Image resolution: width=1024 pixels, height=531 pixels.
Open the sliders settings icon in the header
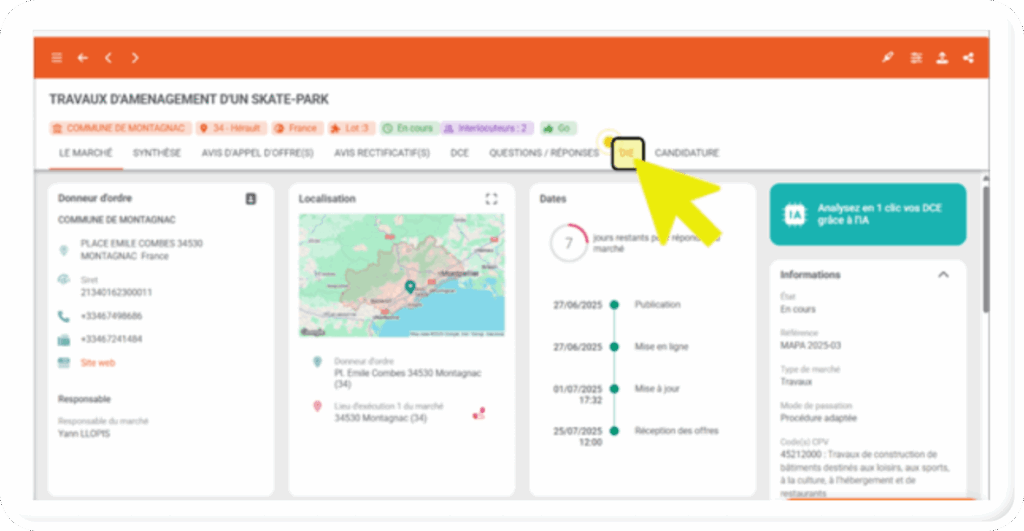tap(916, 58)
